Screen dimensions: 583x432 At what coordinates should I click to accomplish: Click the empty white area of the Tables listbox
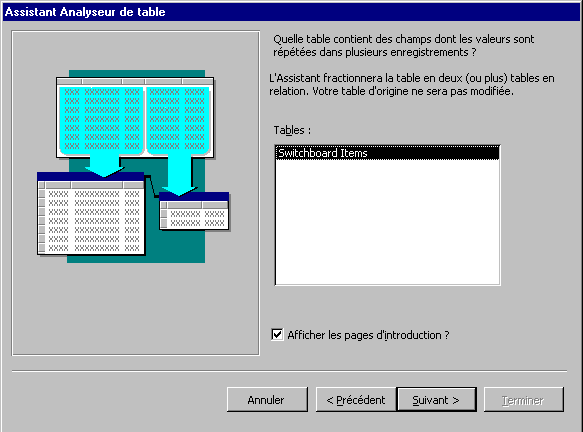[x=387, y=222]
